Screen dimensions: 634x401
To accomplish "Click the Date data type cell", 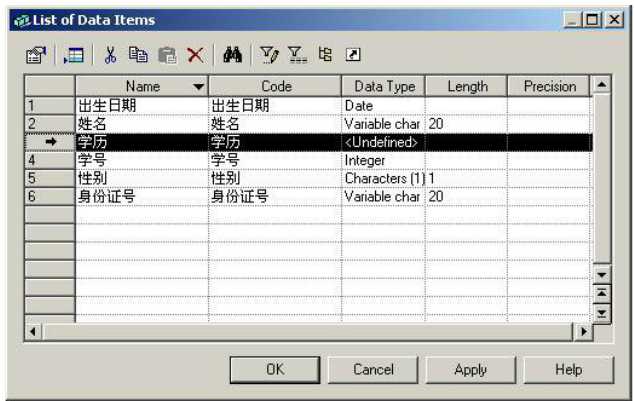I will click(x=383, y=106).
